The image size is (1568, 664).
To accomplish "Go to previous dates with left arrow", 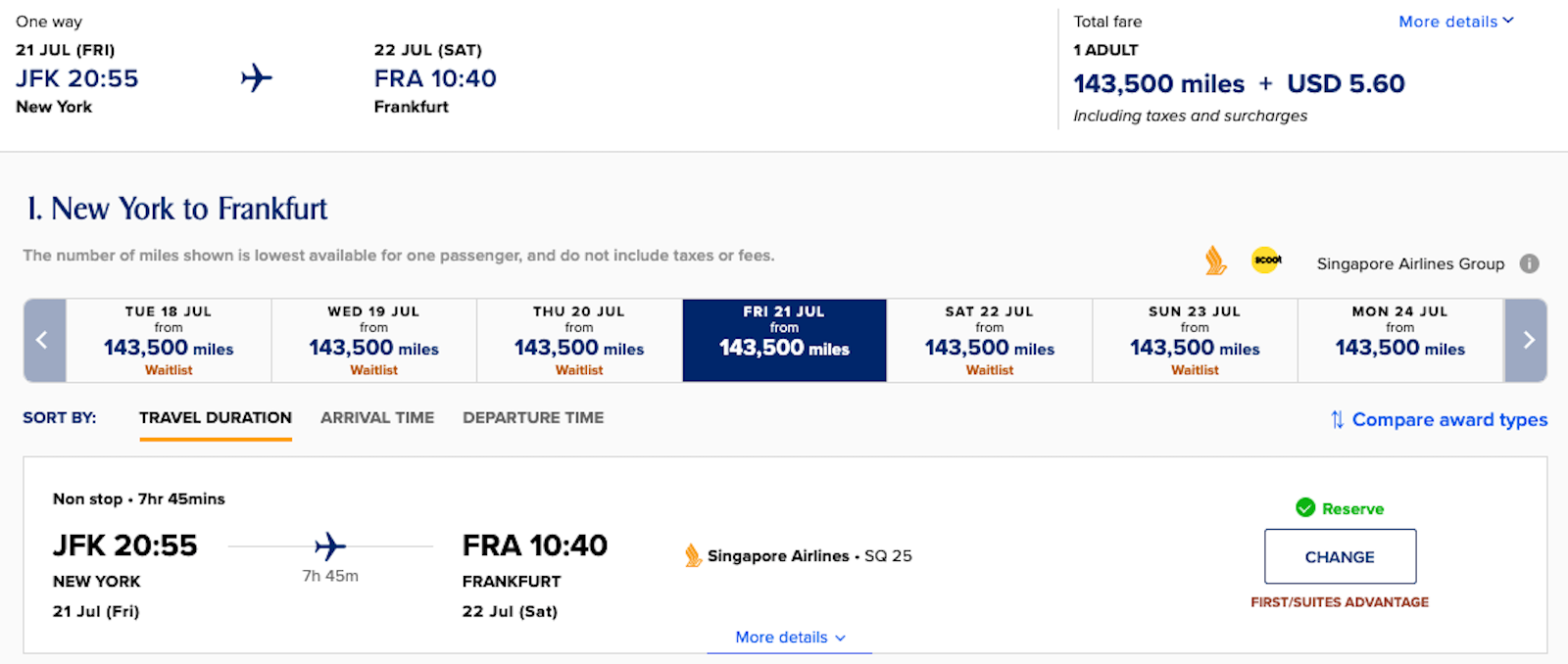I will (45, 340).
